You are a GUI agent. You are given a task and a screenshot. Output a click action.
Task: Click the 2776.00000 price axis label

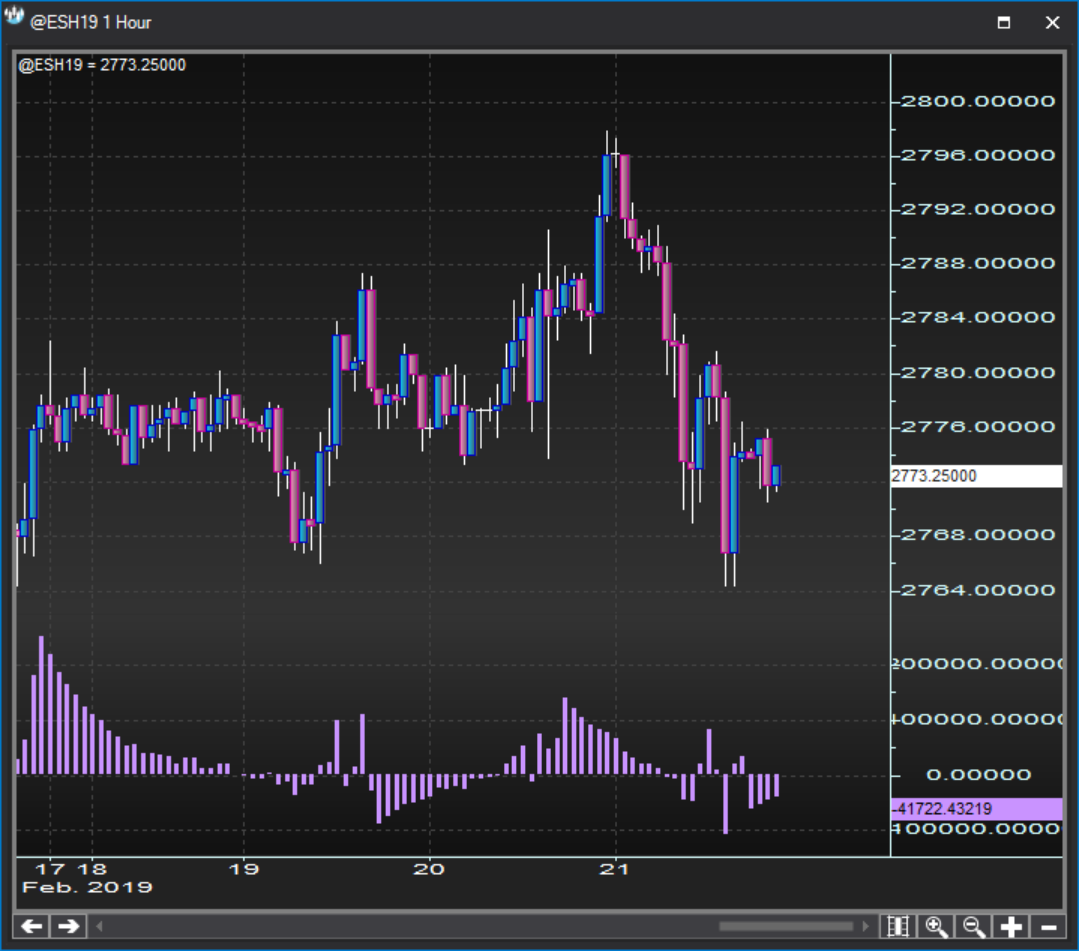[x=978, y=427]
